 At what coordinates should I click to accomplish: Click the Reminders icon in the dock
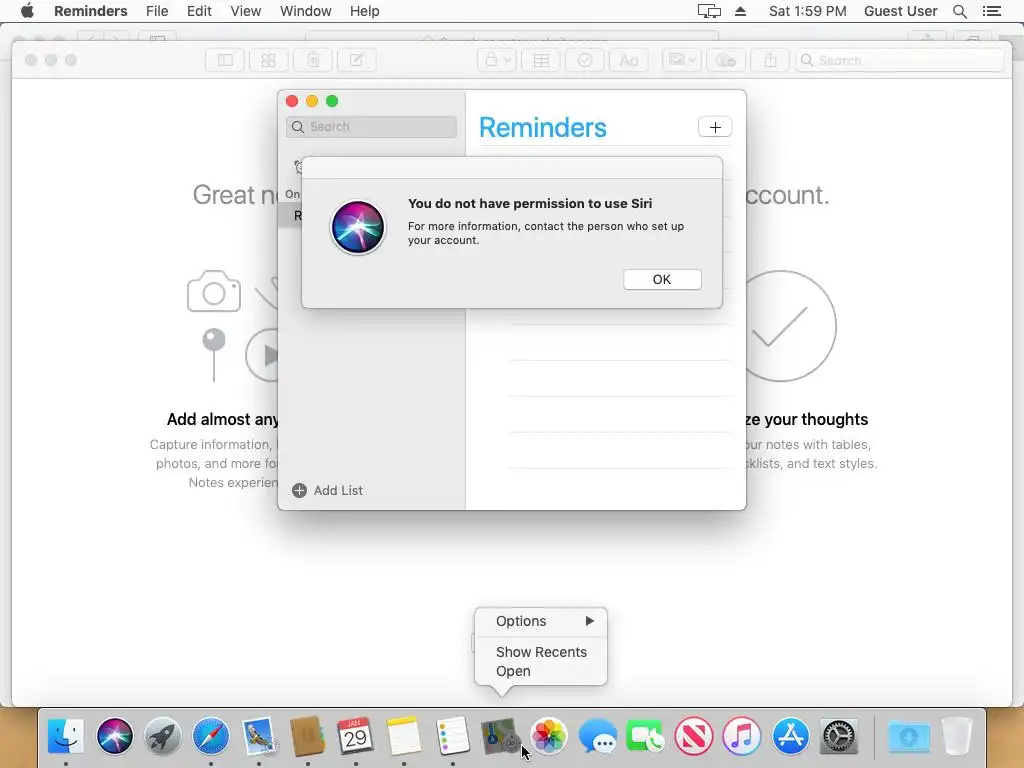(x=452, y=736)
